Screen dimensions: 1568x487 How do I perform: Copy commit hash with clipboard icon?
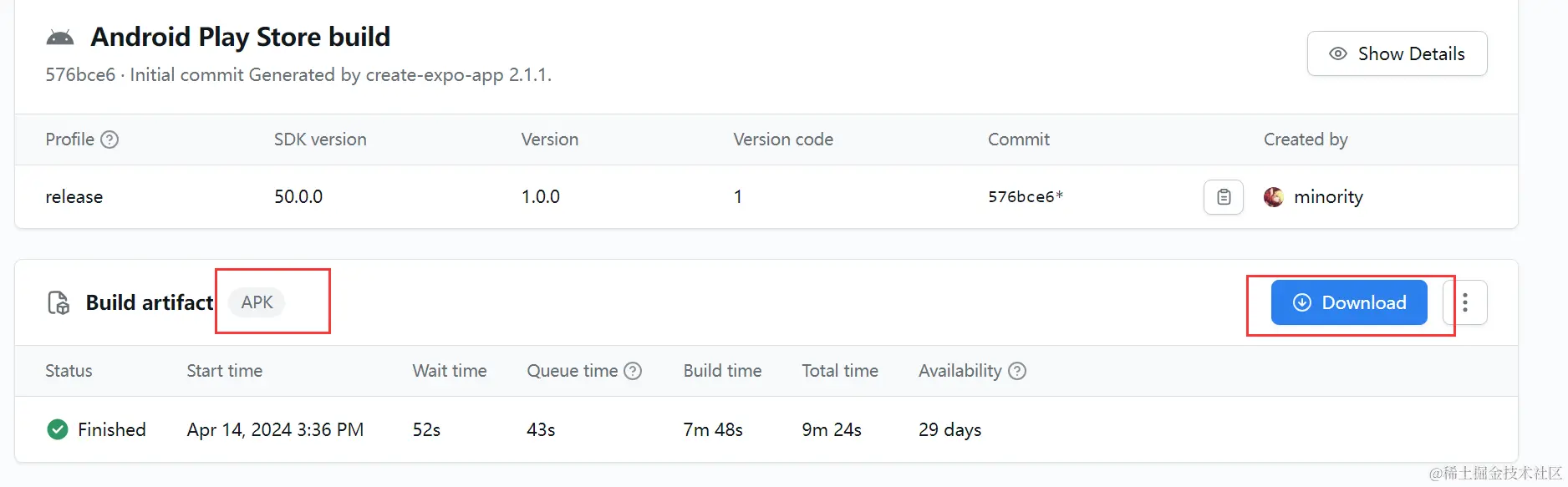(1224, 197)
